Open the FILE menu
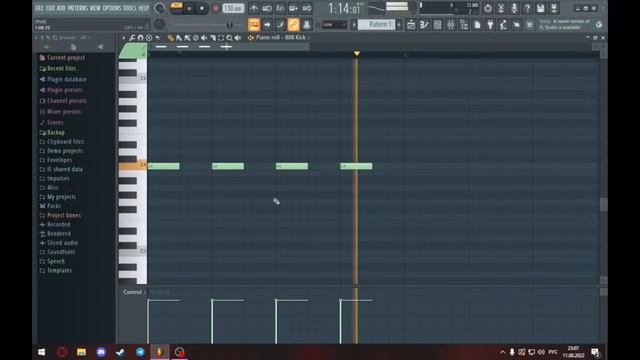The width and height of the screenshot is (640, 360). coord(39,8)
